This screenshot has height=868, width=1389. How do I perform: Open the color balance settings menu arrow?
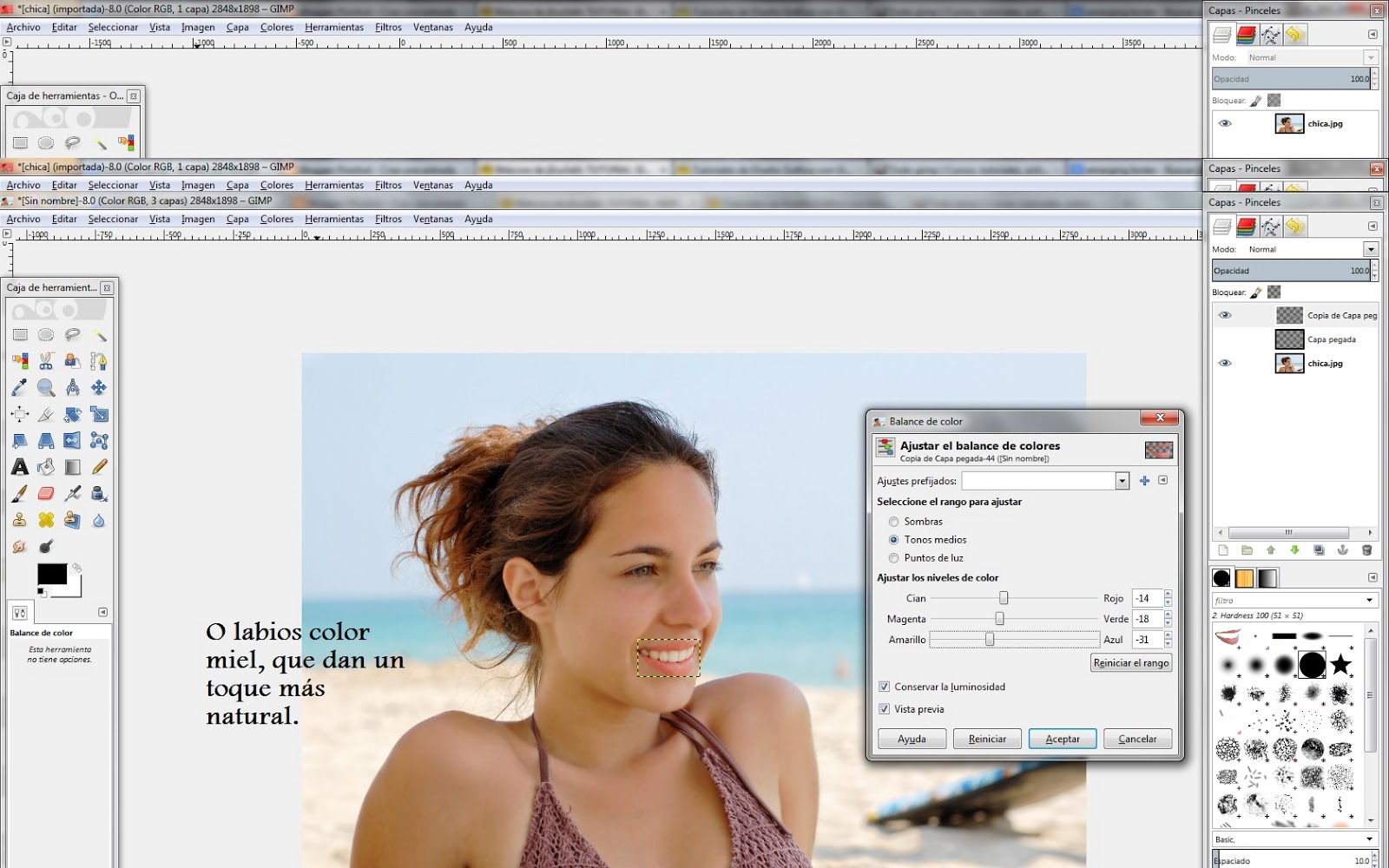[1163, 480]
